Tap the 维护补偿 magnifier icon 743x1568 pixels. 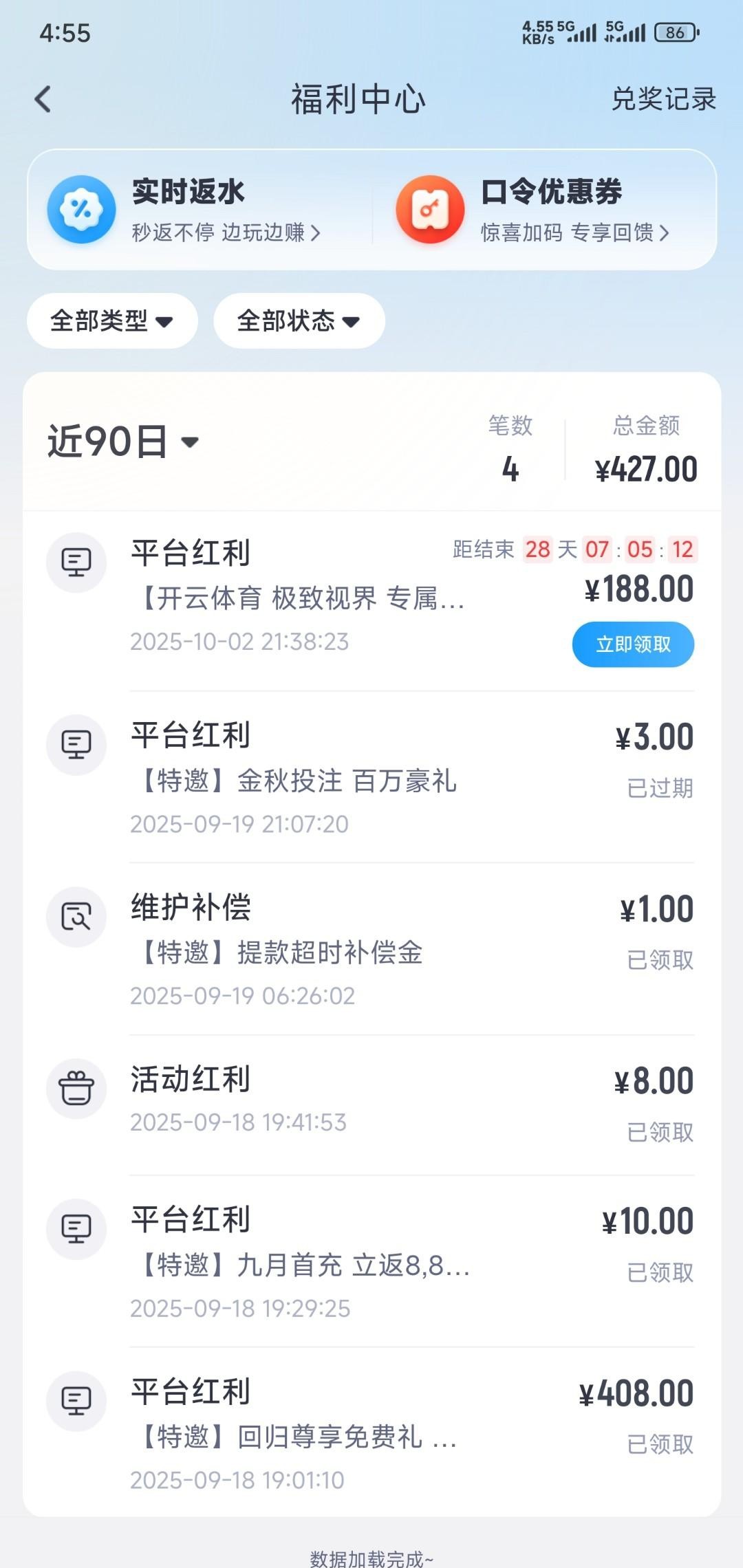76,917
